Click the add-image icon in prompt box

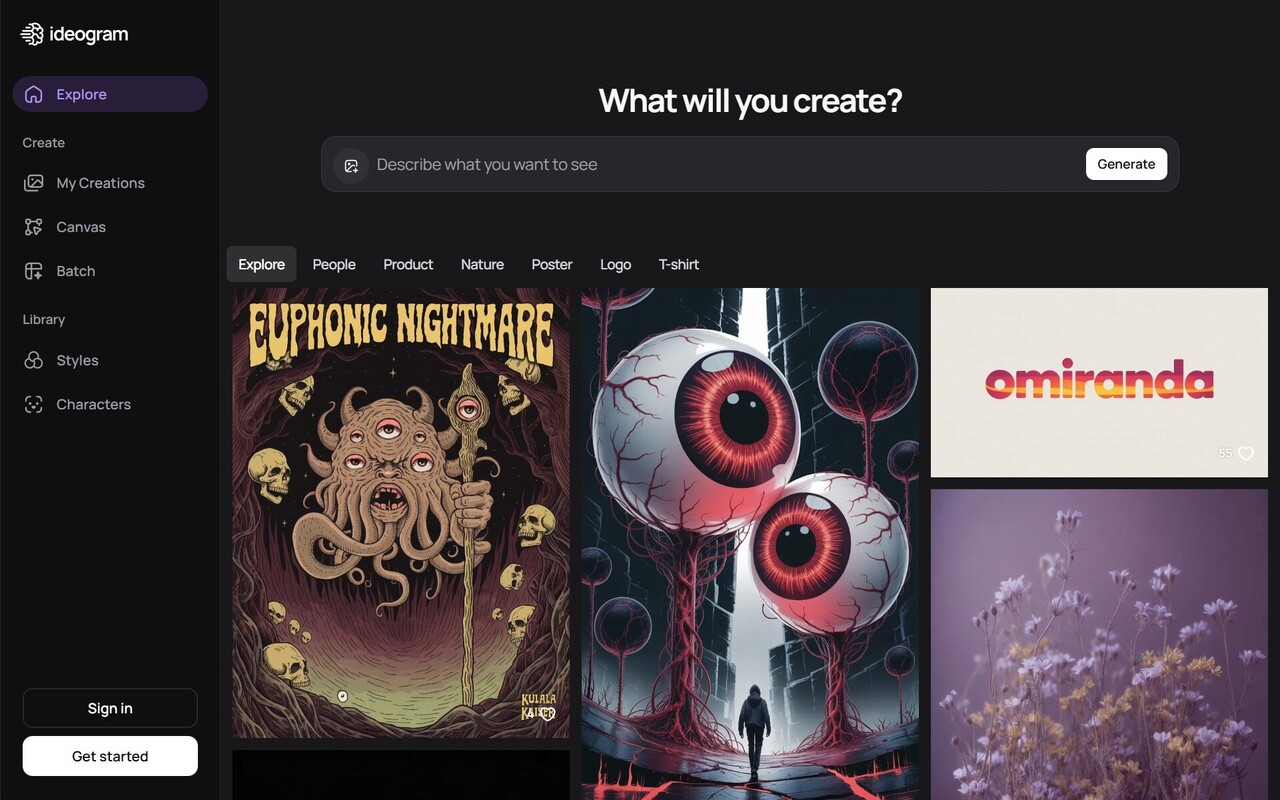[351, 165]
